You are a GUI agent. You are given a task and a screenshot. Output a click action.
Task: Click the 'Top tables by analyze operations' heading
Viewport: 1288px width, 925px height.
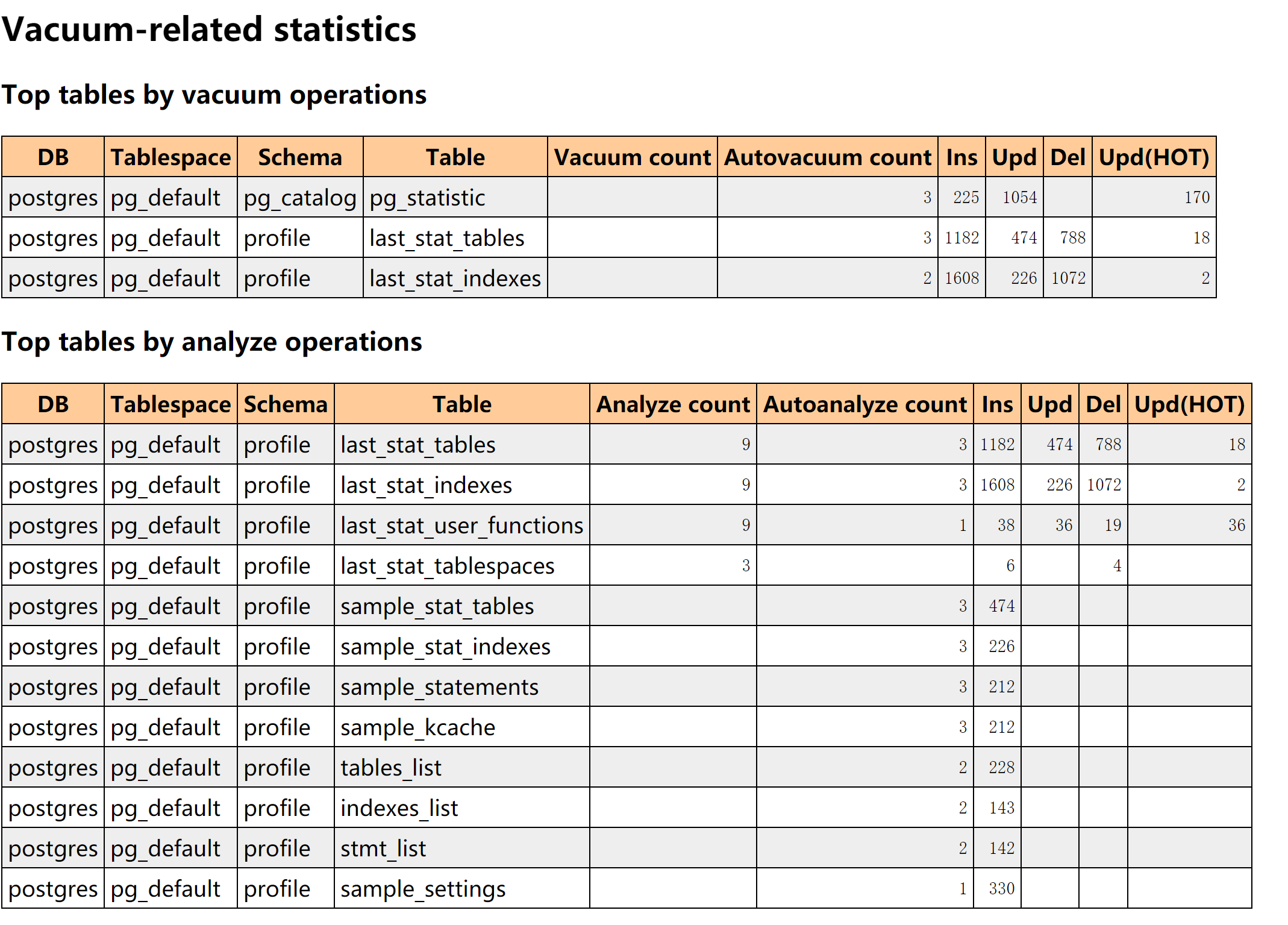[x=212, y=342]
